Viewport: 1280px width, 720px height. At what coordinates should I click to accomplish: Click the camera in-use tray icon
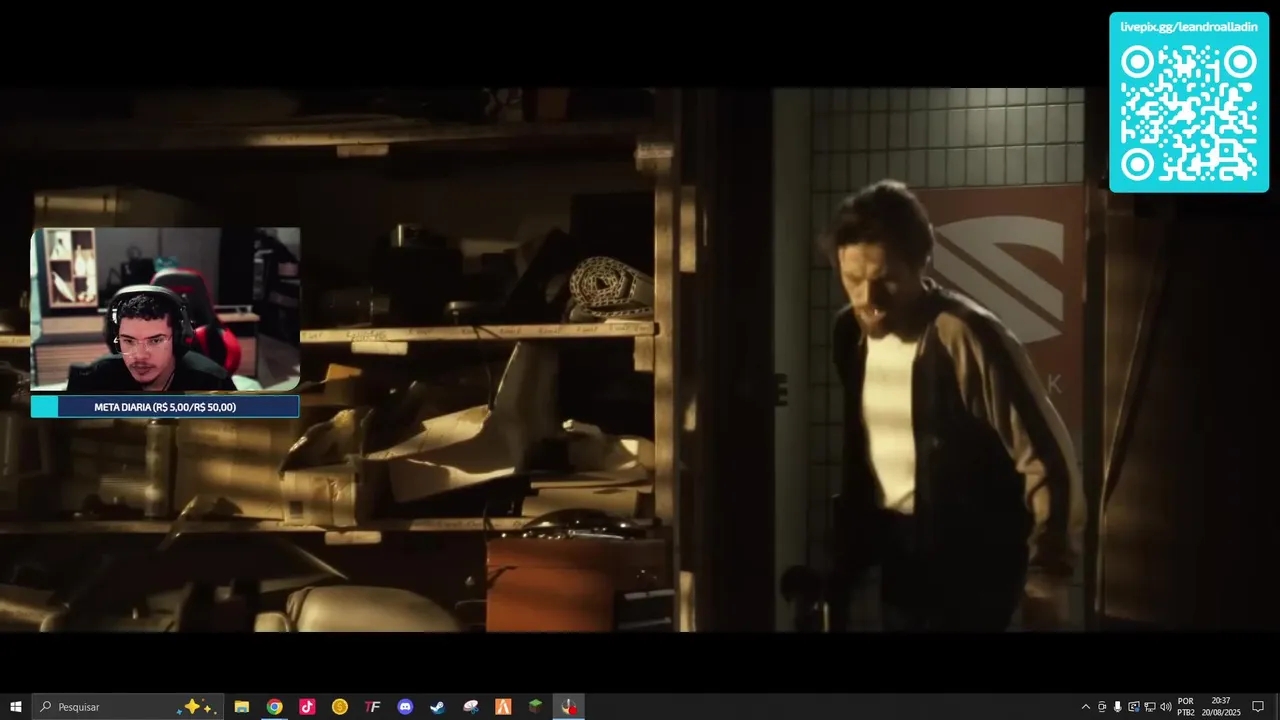(1102, 707)
